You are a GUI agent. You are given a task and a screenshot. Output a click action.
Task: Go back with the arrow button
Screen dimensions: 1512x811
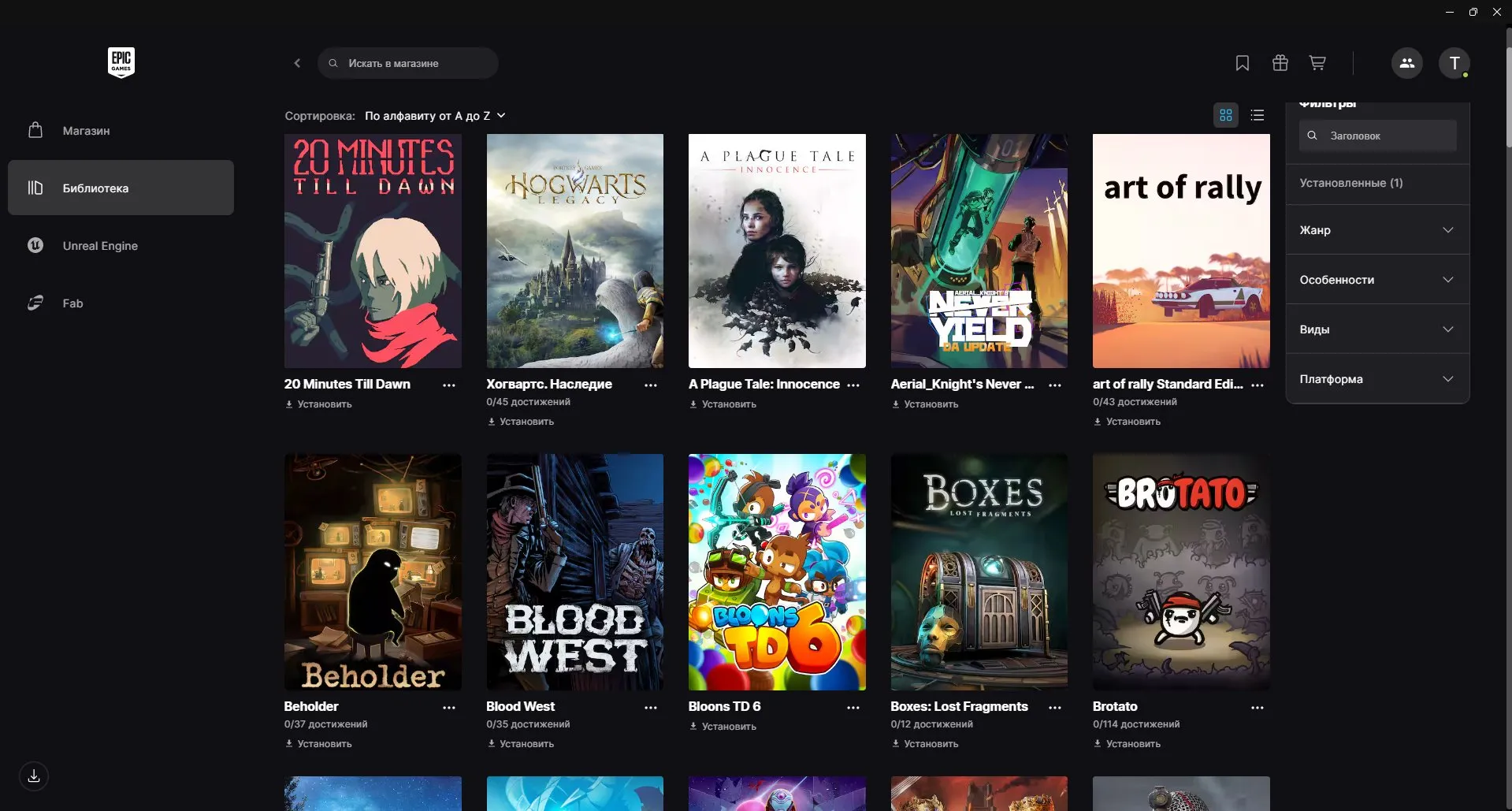pyautogui.click(x=297, y=63)
